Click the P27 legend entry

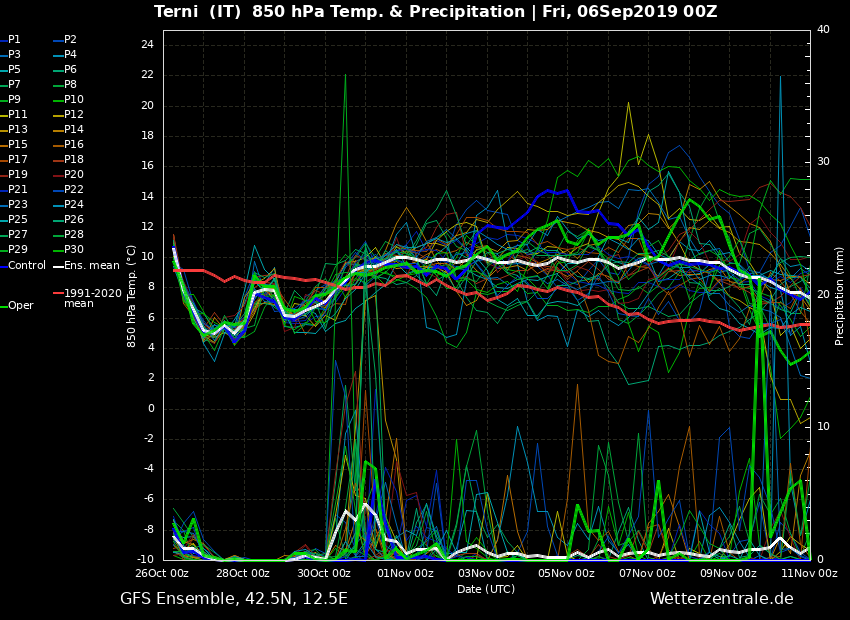[x=17, y=235]
